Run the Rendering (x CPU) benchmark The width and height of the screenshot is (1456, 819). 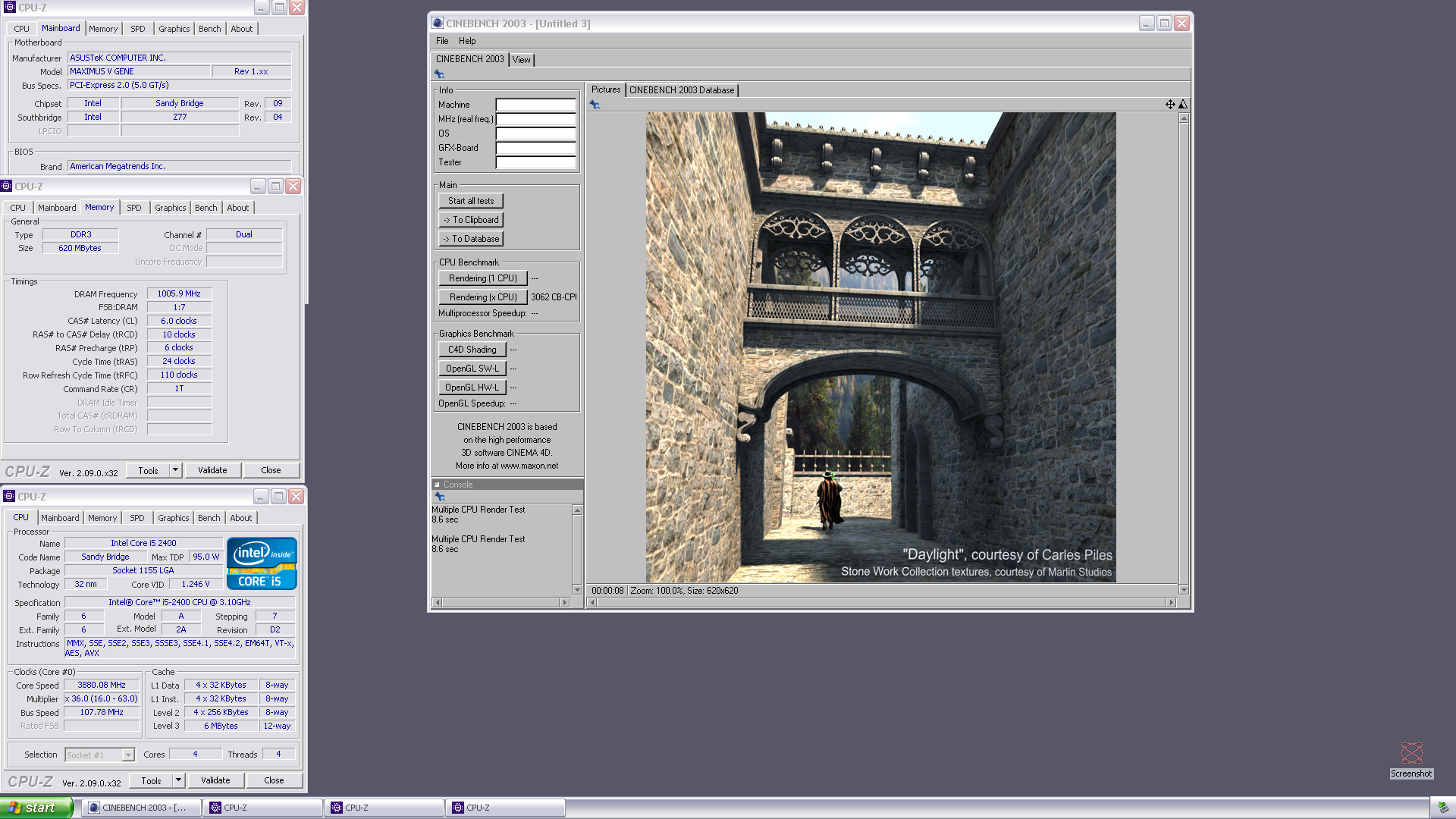tap(483, 297)
